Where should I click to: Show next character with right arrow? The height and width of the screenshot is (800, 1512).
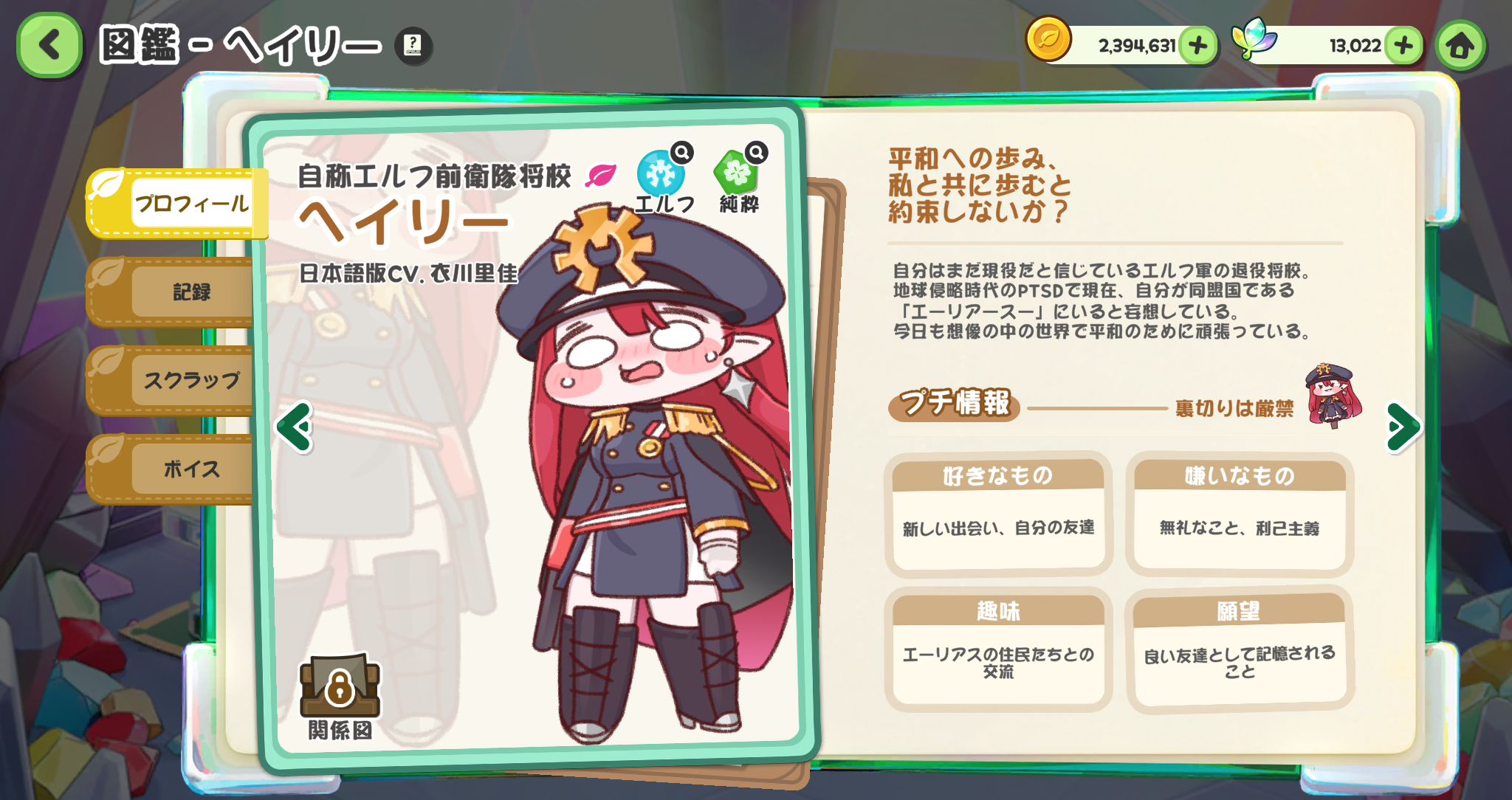[x=1403, y=427]
